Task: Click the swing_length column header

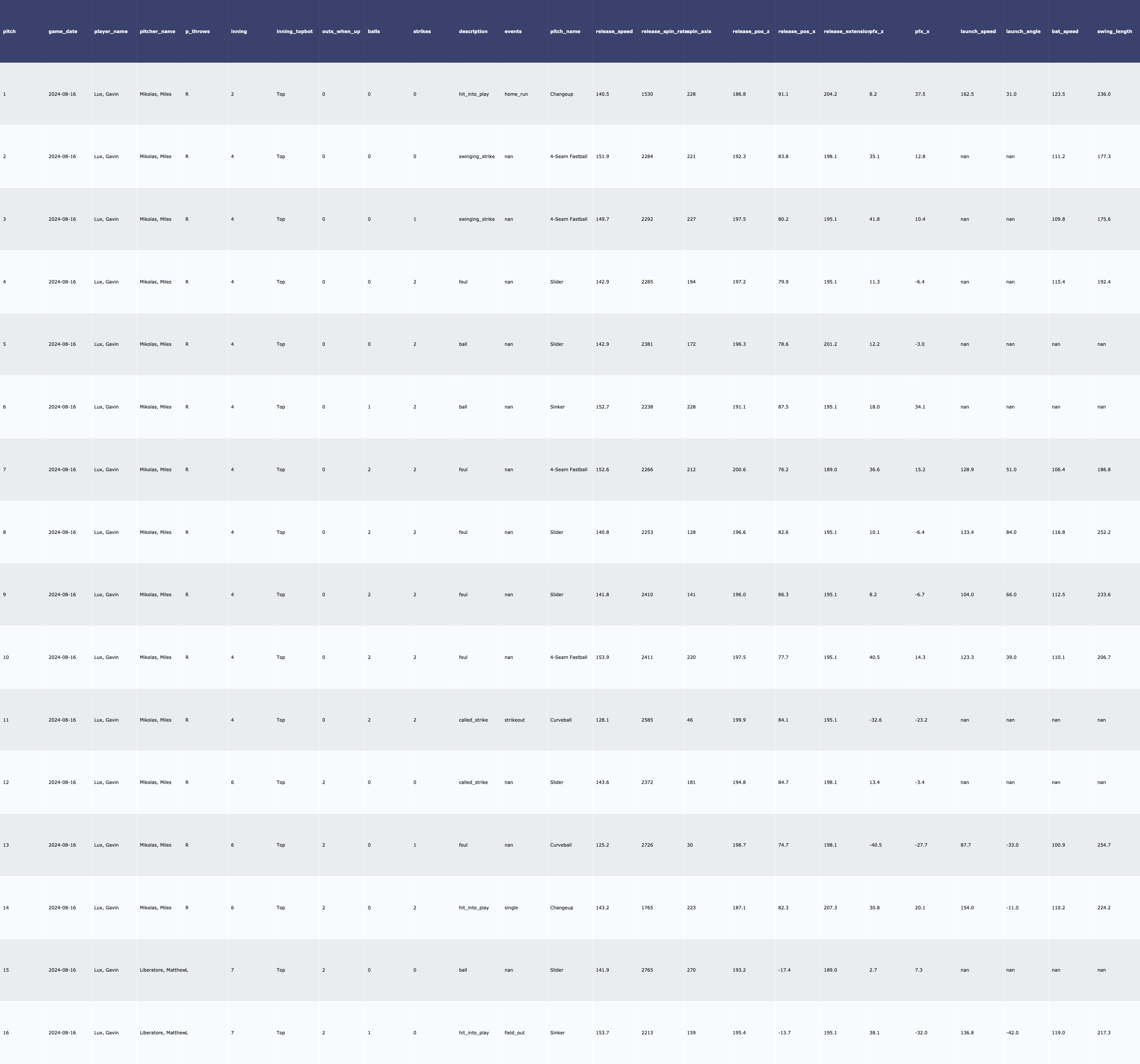Action: point(1114,32)
